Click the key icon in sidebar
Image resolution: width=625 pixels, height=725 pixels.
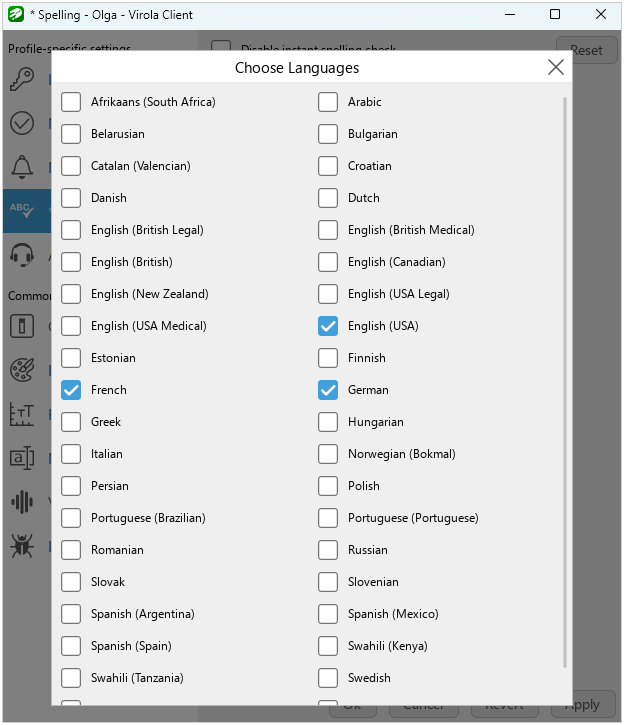coord(22,80)
